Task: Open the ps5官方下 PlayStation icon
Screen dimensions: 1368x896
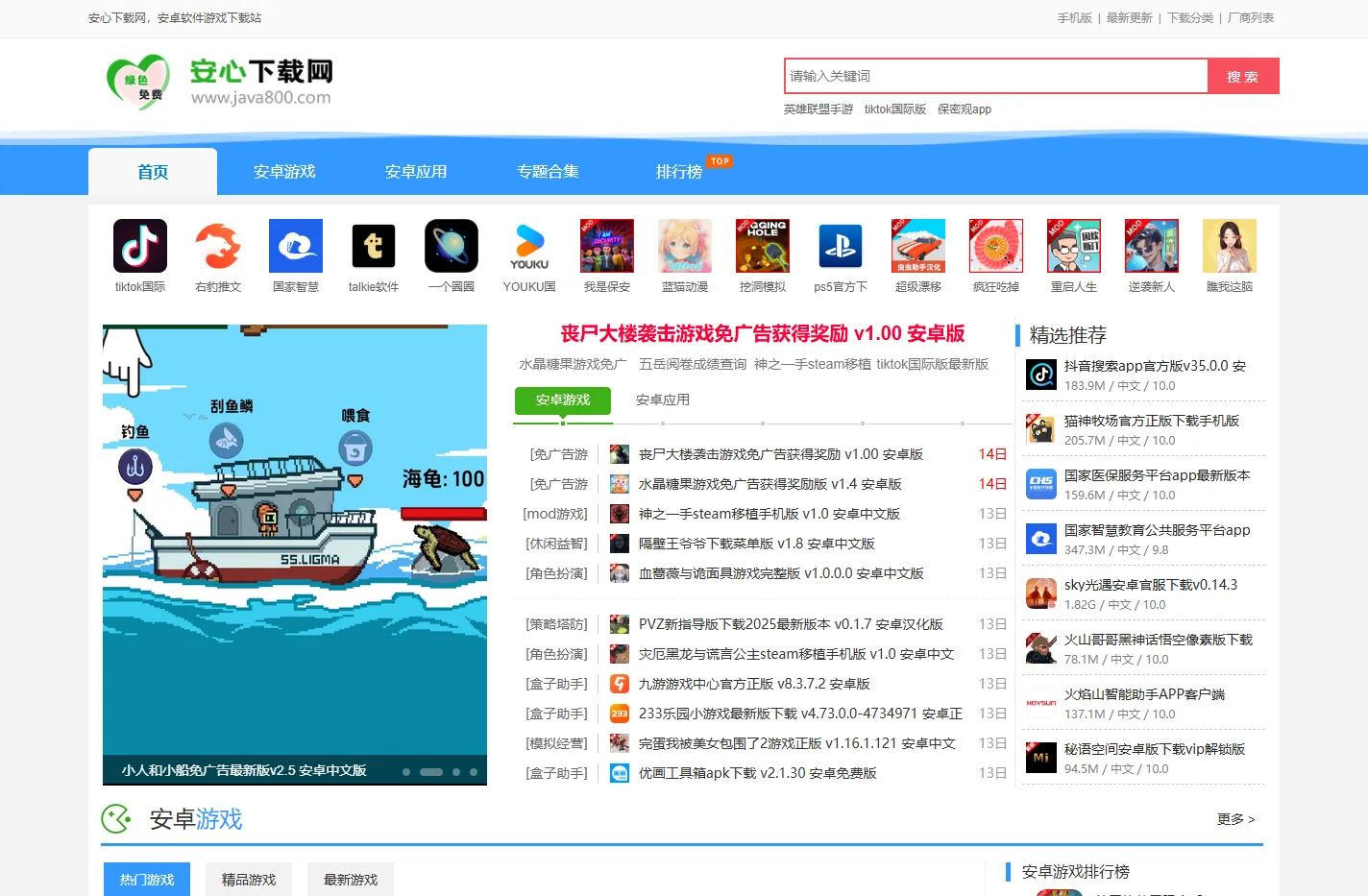Action: pos(841,246)
